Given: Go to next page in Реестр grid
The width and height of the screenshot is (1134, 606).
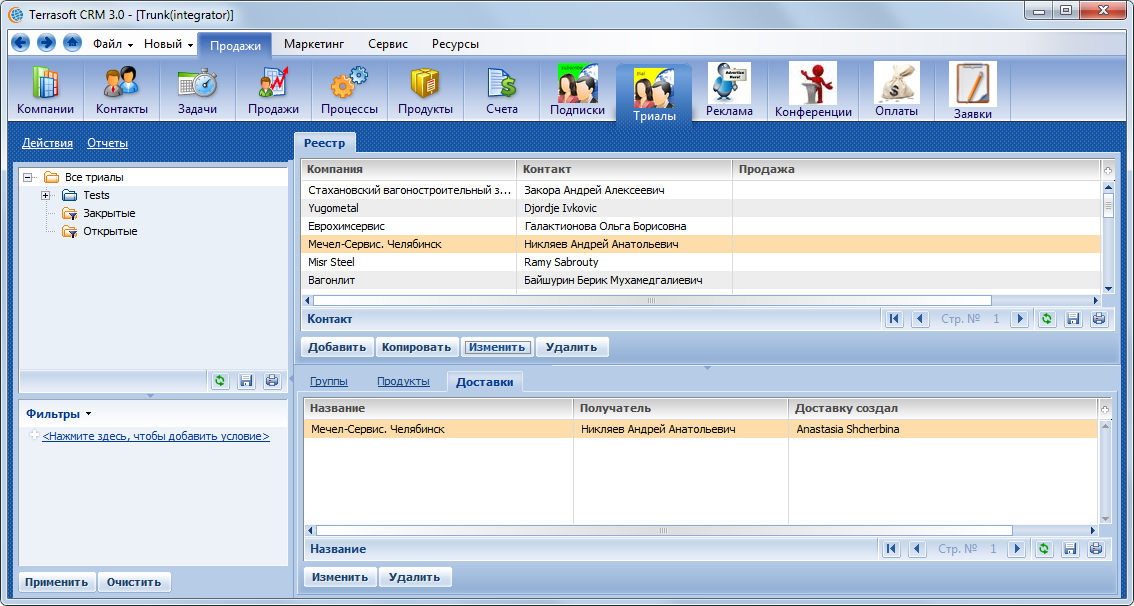Looking at the screenshot, I should (x=1020, y=319).
